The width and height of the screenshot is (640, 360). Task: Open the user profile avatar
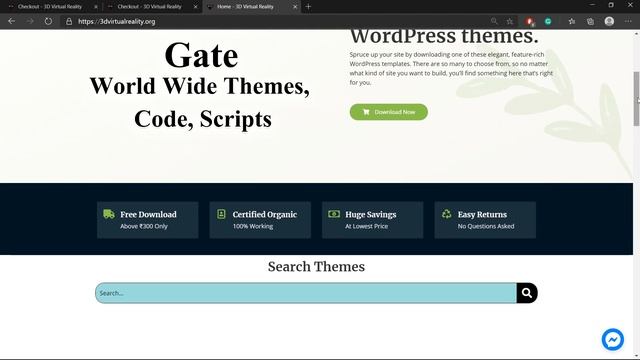[609, 21]
